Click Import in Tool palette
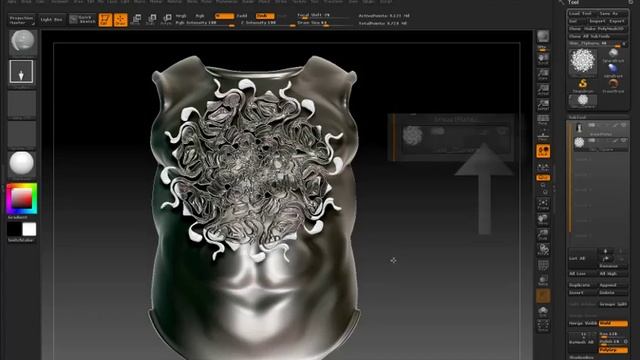Viewport: 640px width, 360px height. coord(597,21)
